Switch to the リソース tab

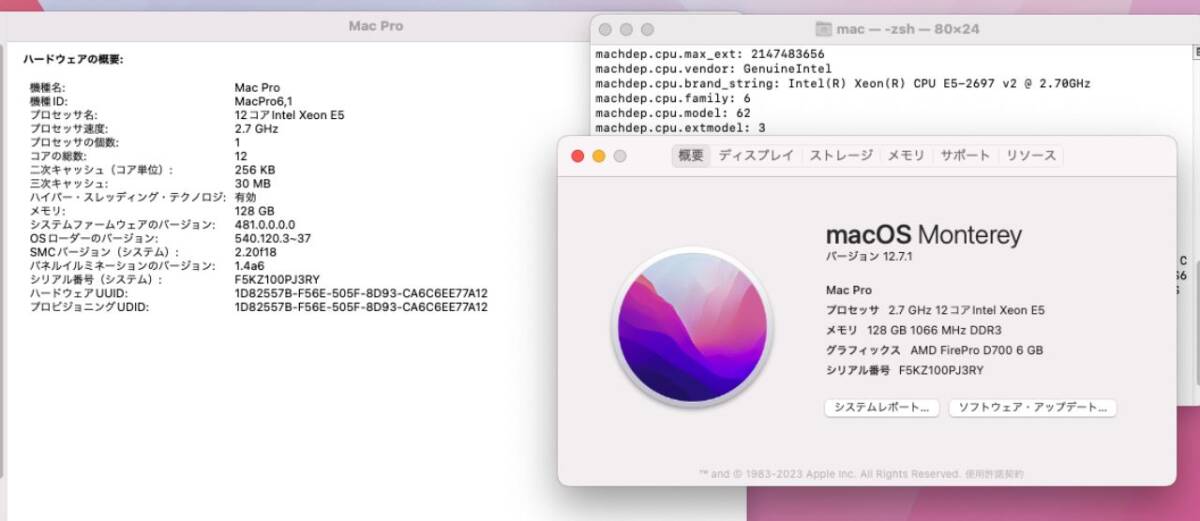tap(1030, 156)
